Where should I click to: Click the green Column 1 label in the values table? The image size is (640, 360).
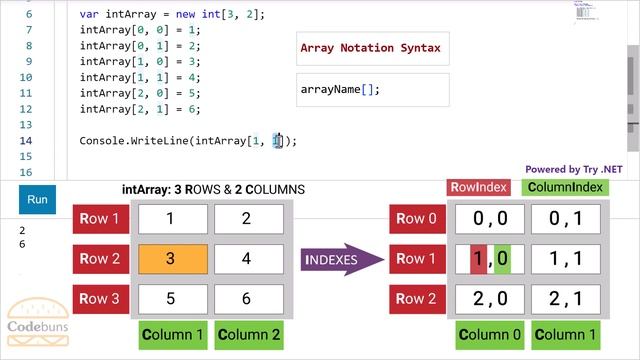(173, 335)
